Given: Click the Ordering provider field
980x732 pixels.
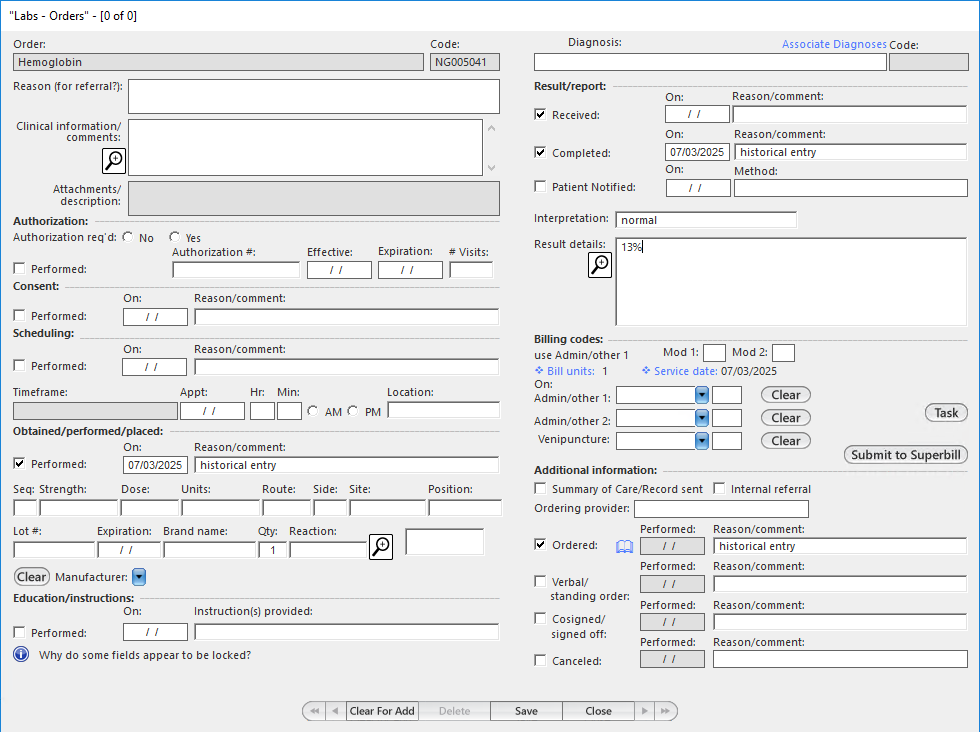Looking at the screenshot, I should pyautogui.click(x=721, y=509).
